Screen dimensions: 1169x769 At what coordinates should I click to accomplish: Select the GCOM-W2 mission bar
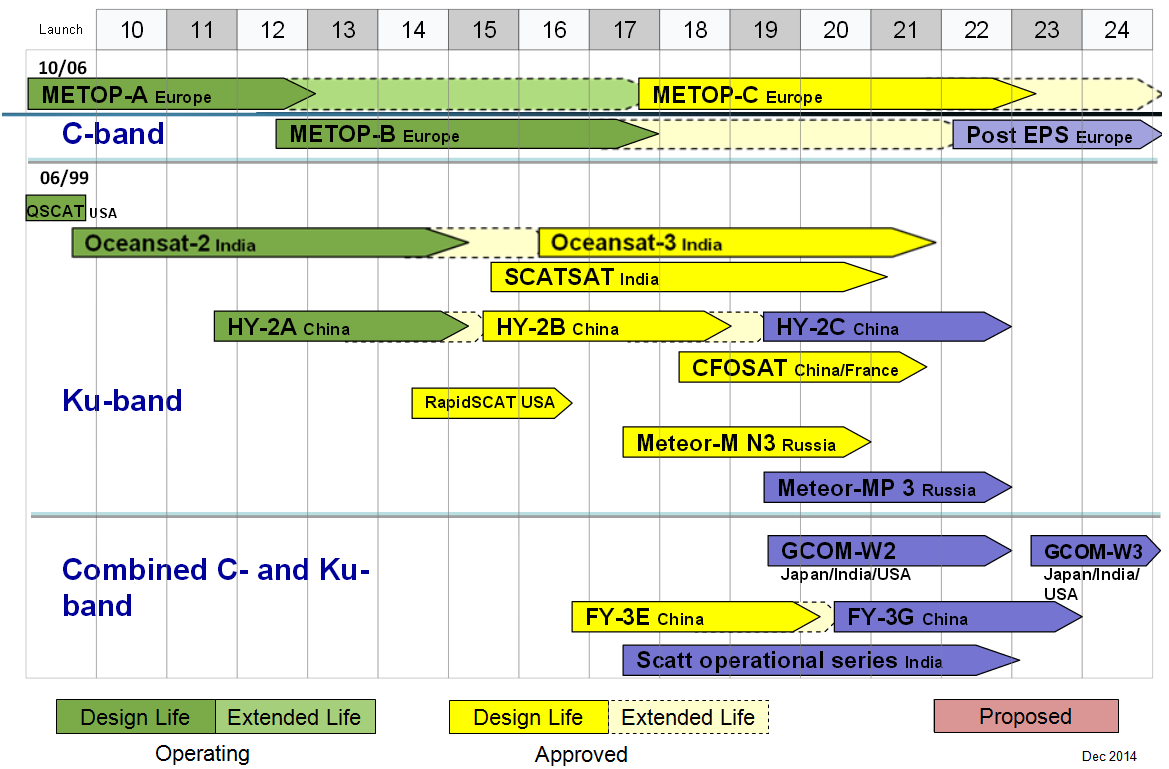tap(885, 551)
